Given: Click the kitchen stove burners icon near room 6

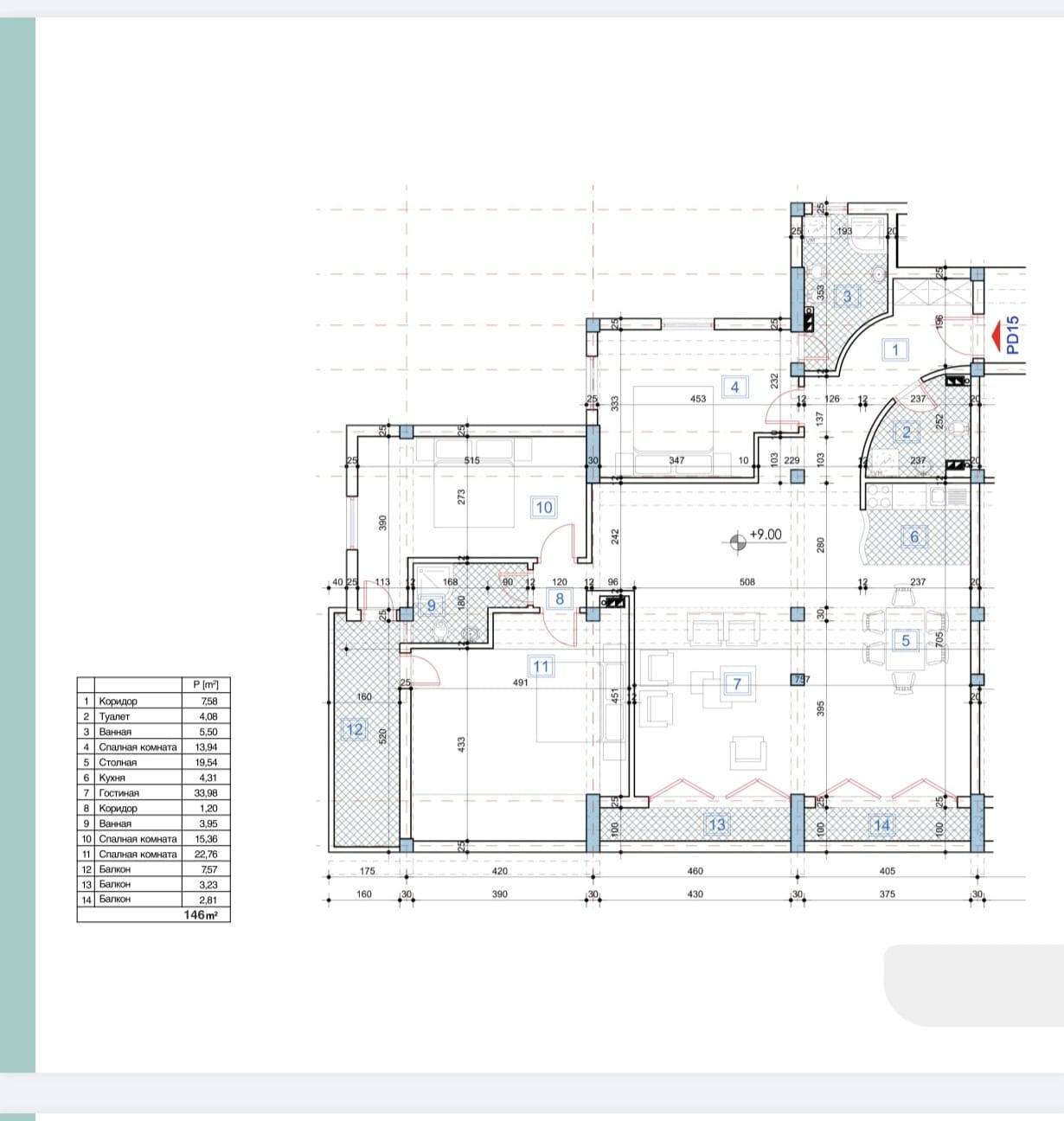Looking at the screenshot, I should click(x=879, y=497).
